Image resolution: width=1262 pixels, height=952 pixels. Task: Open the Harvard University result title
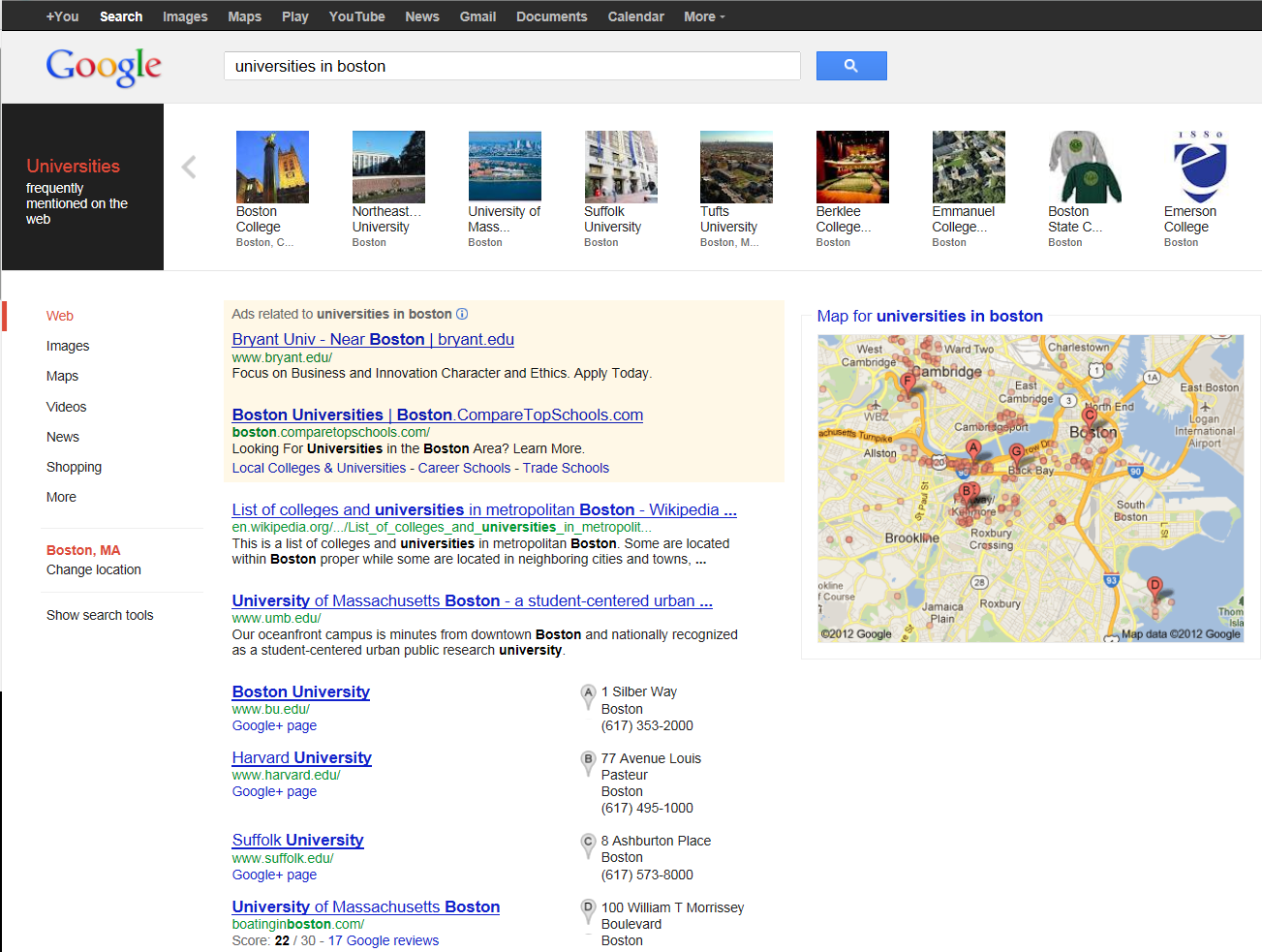301,757
